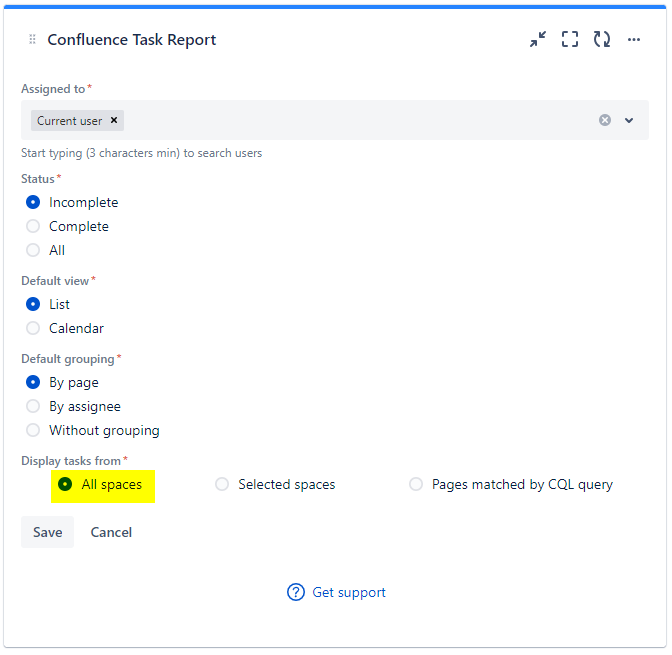This screenshot has width=672, height=655.
Task: Clear all assigned users
Action: 605,120
